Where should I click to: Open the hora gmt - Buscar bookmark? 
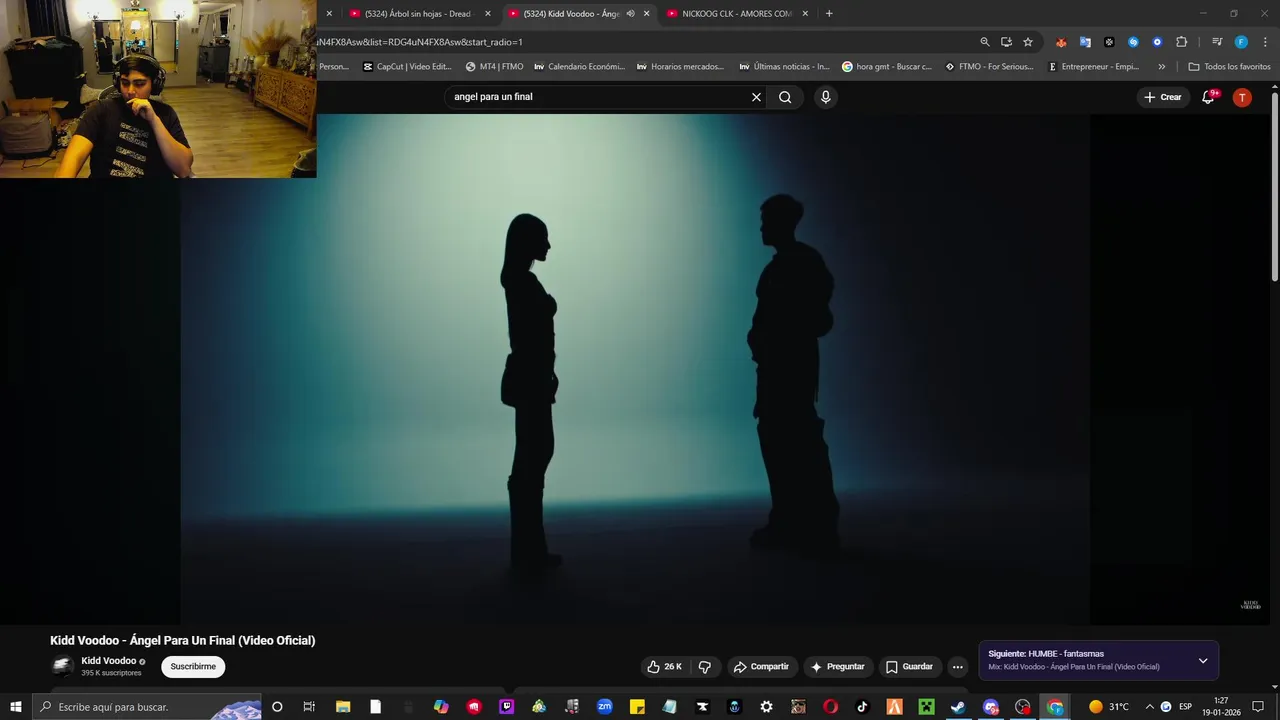point(887,67)
